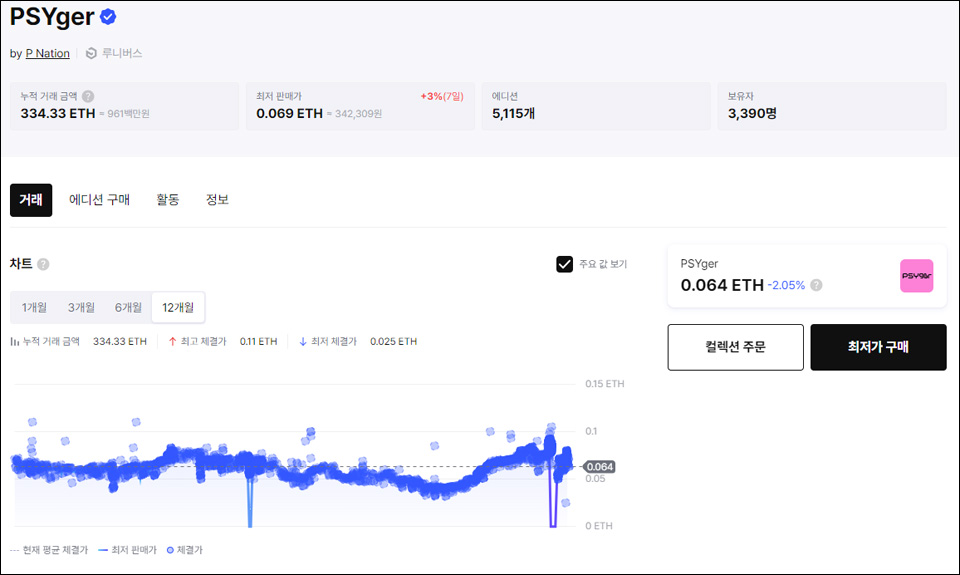This screenshot has width=960, height=575.
Task: Click the 체결가 legend dot item
Action: click(185, 550)
